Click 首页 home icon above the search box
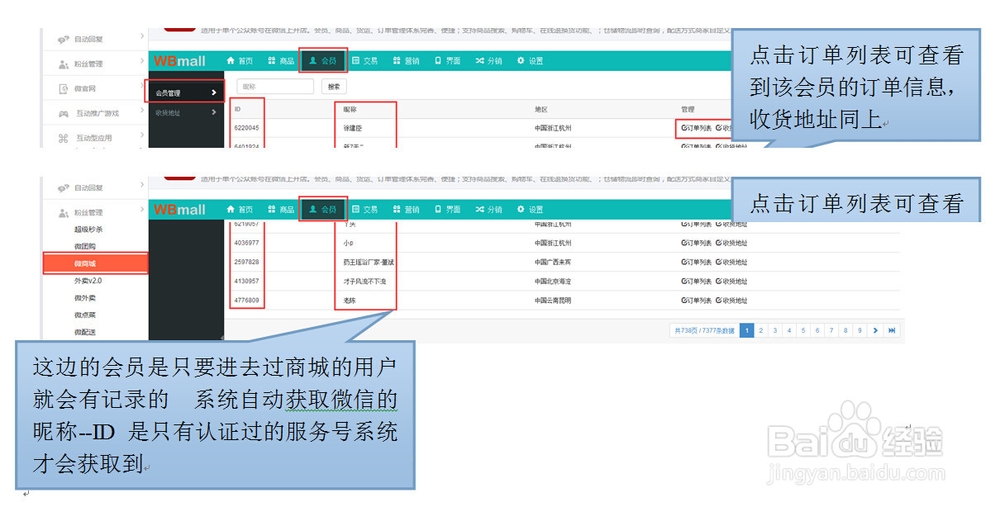 tap(231, 61)
